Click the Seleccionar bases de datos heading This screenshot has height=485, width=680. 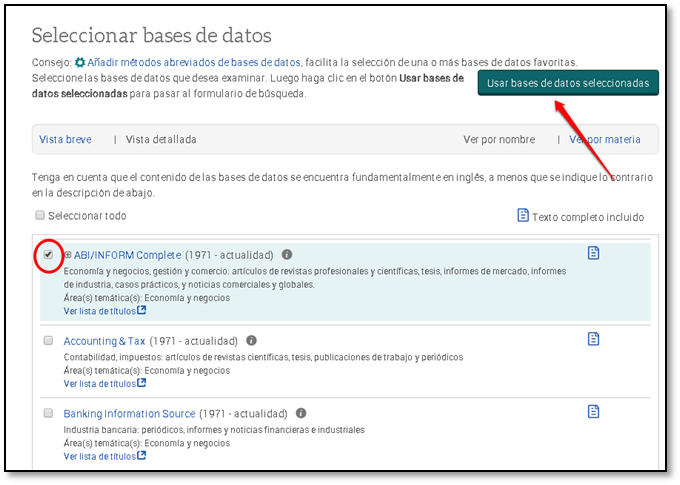point(151,36)
